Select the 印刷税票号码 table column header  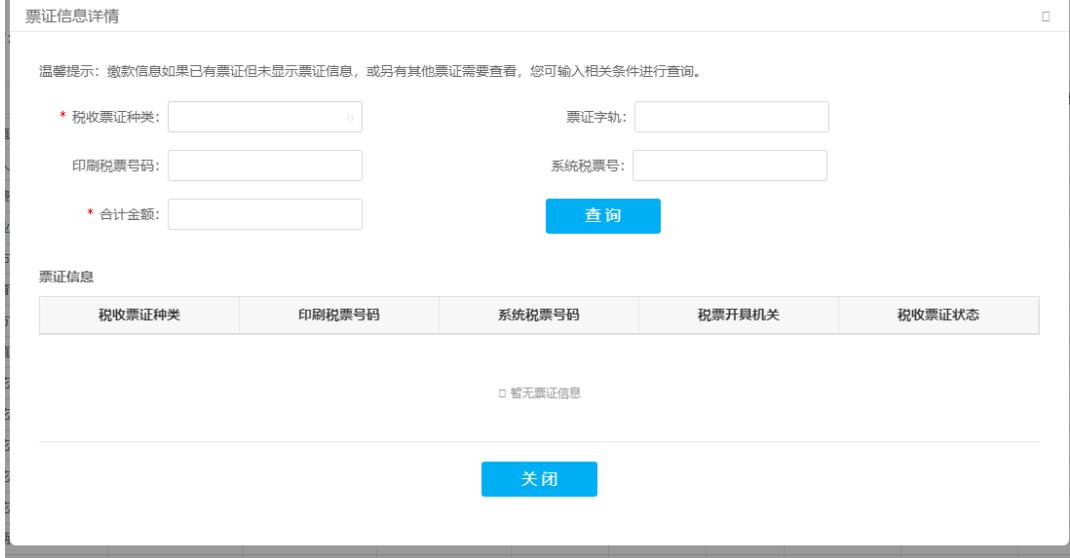[339, 315]
